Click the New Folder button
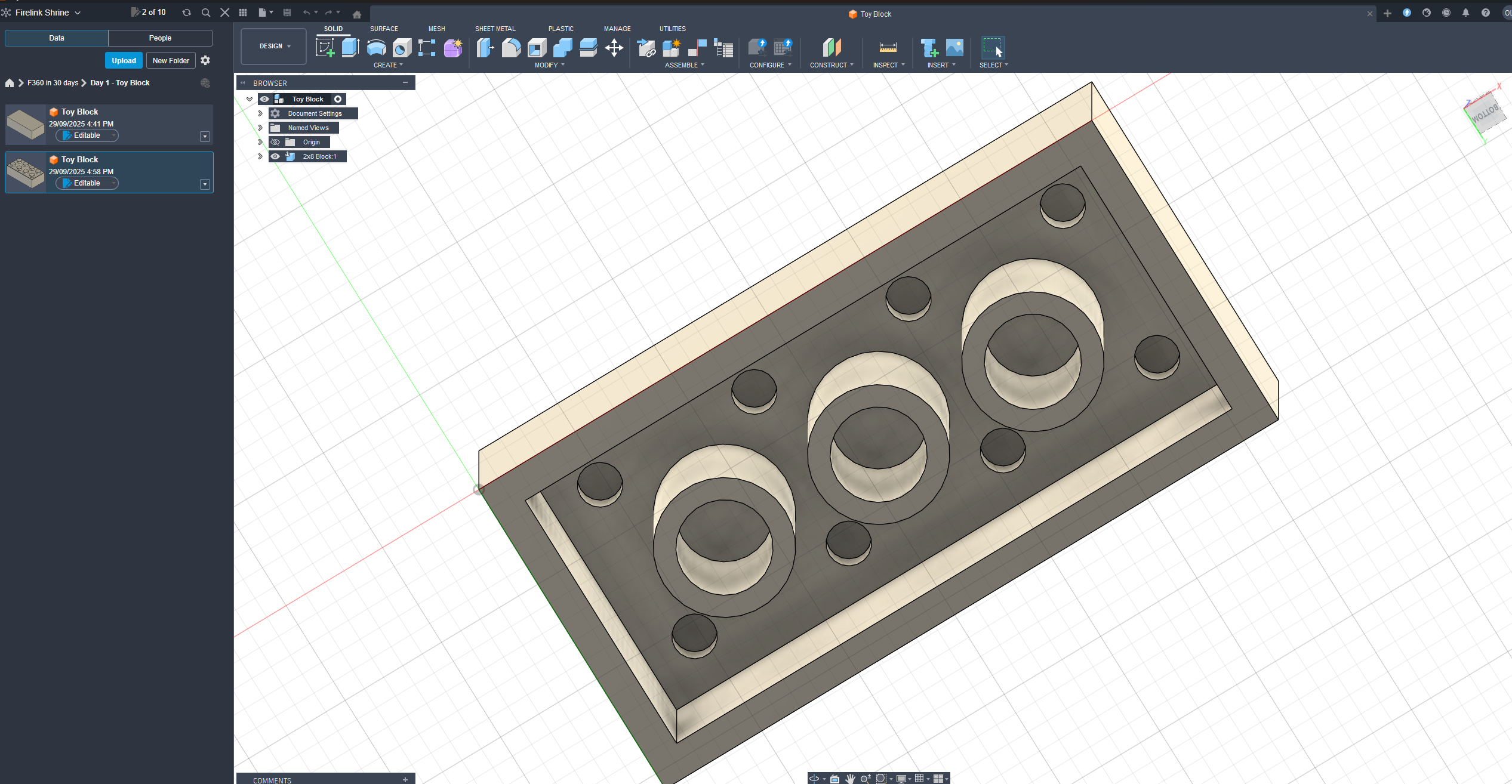This screenshot has width=1512, height=784. [x=171, y=60]
